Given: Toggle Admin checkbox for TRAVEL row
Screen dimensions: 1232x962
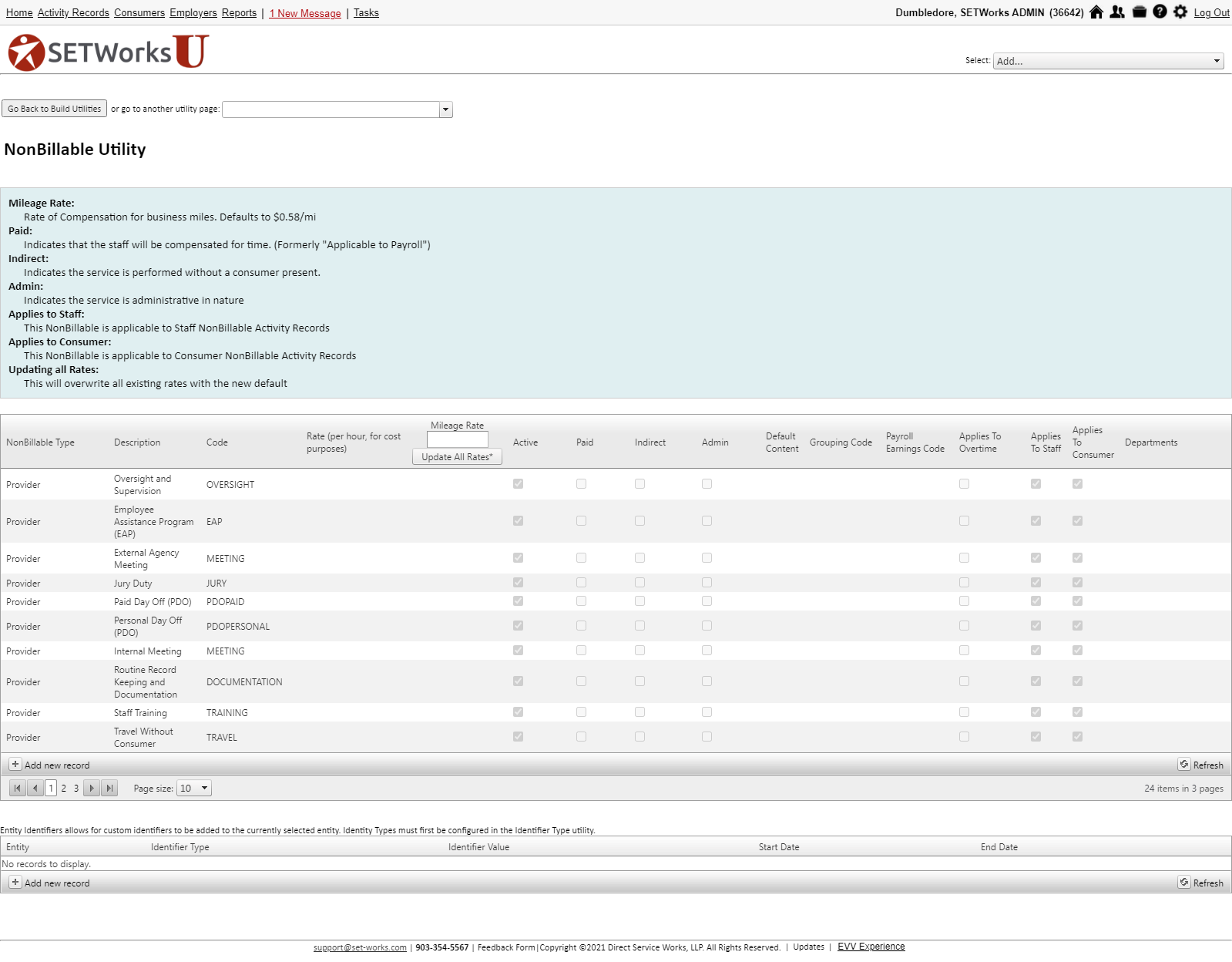Looking at the screenshot, I should point(707,737).
